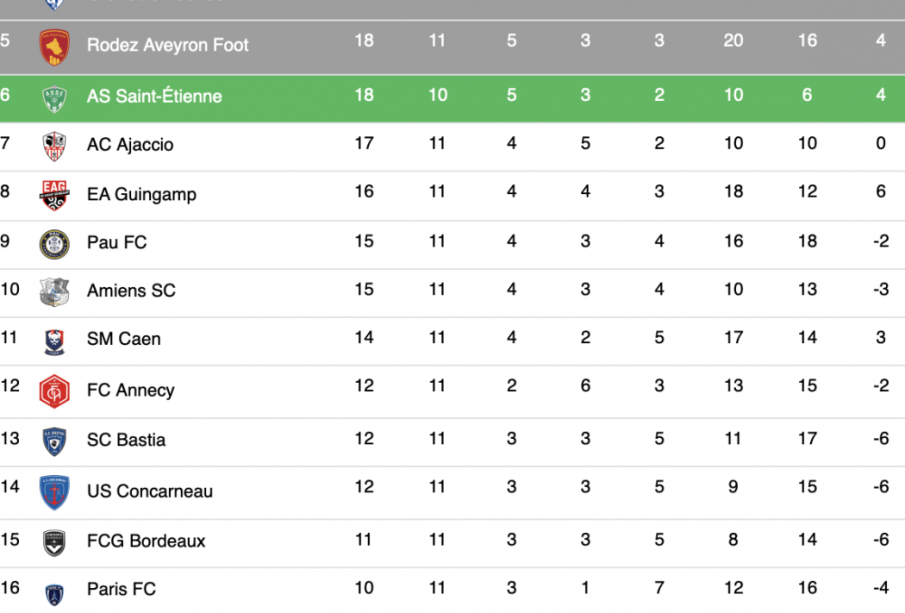Viewport: 905px width, 613px height.
Task: Click the US Concarneau shield logo
Action: (x=54, y=492)
